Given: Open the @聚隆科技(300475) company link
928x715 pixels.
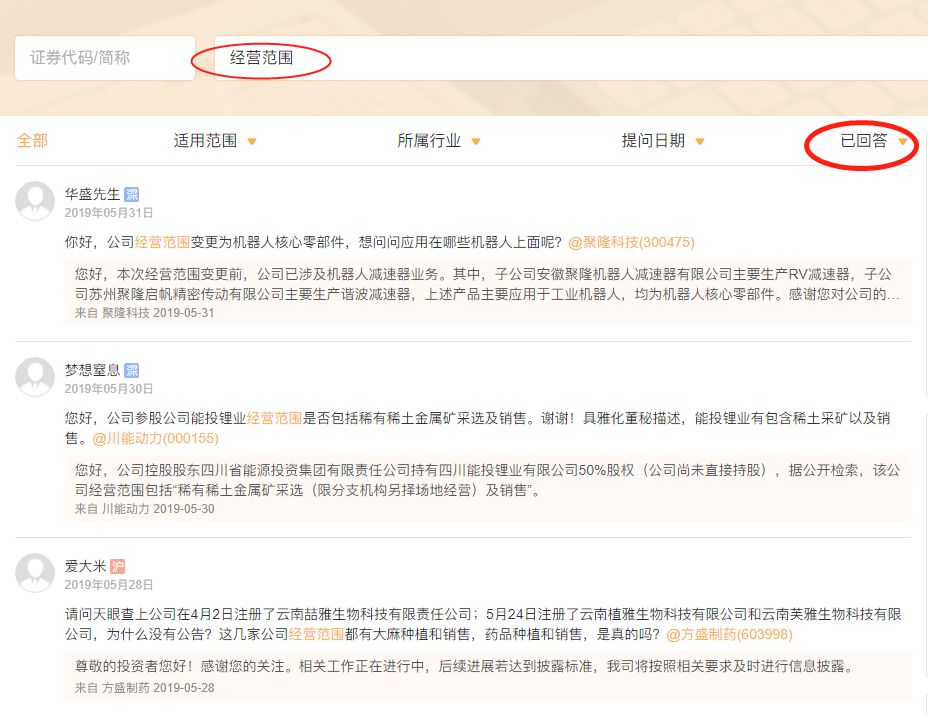Looking at the screenshot, I should pyautogui.click(x=631, y=242).
